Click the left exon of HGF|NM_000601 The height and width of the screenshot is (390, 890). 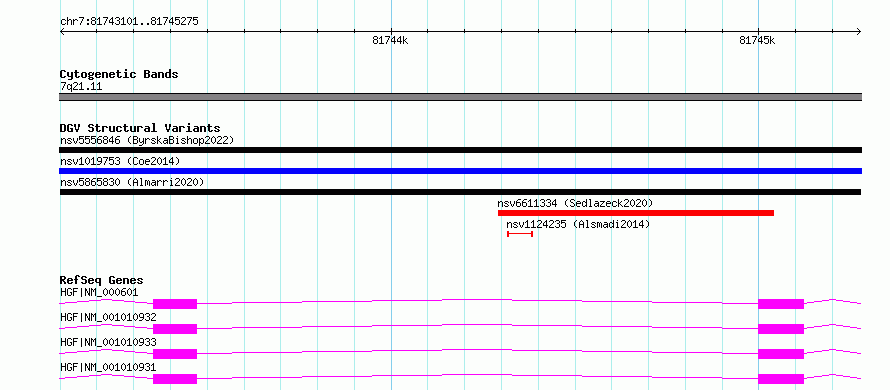pyautogui.click(x=175, y=304)
